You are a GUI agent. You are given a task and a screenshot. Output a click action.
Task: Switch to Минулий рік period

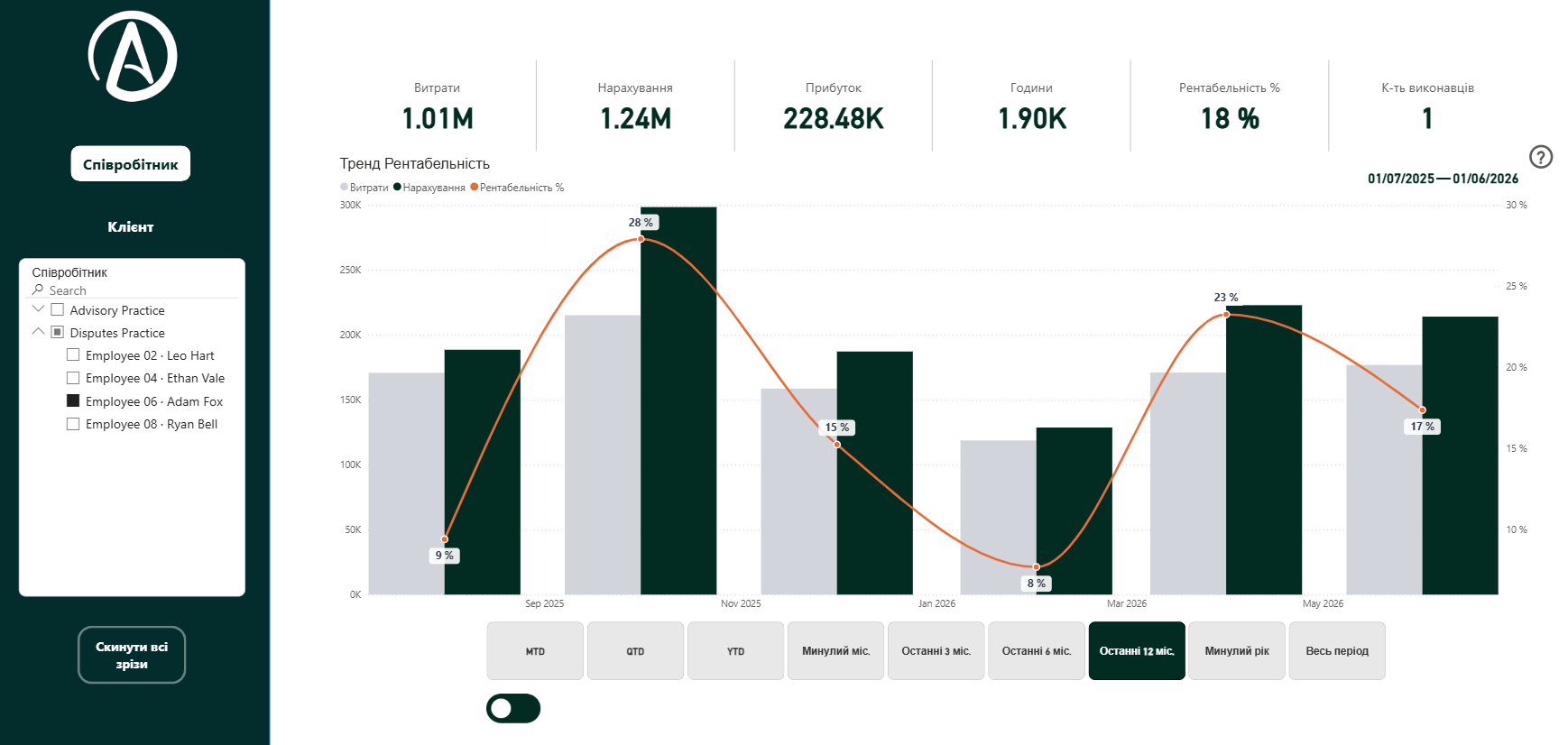pos(1237,650)
